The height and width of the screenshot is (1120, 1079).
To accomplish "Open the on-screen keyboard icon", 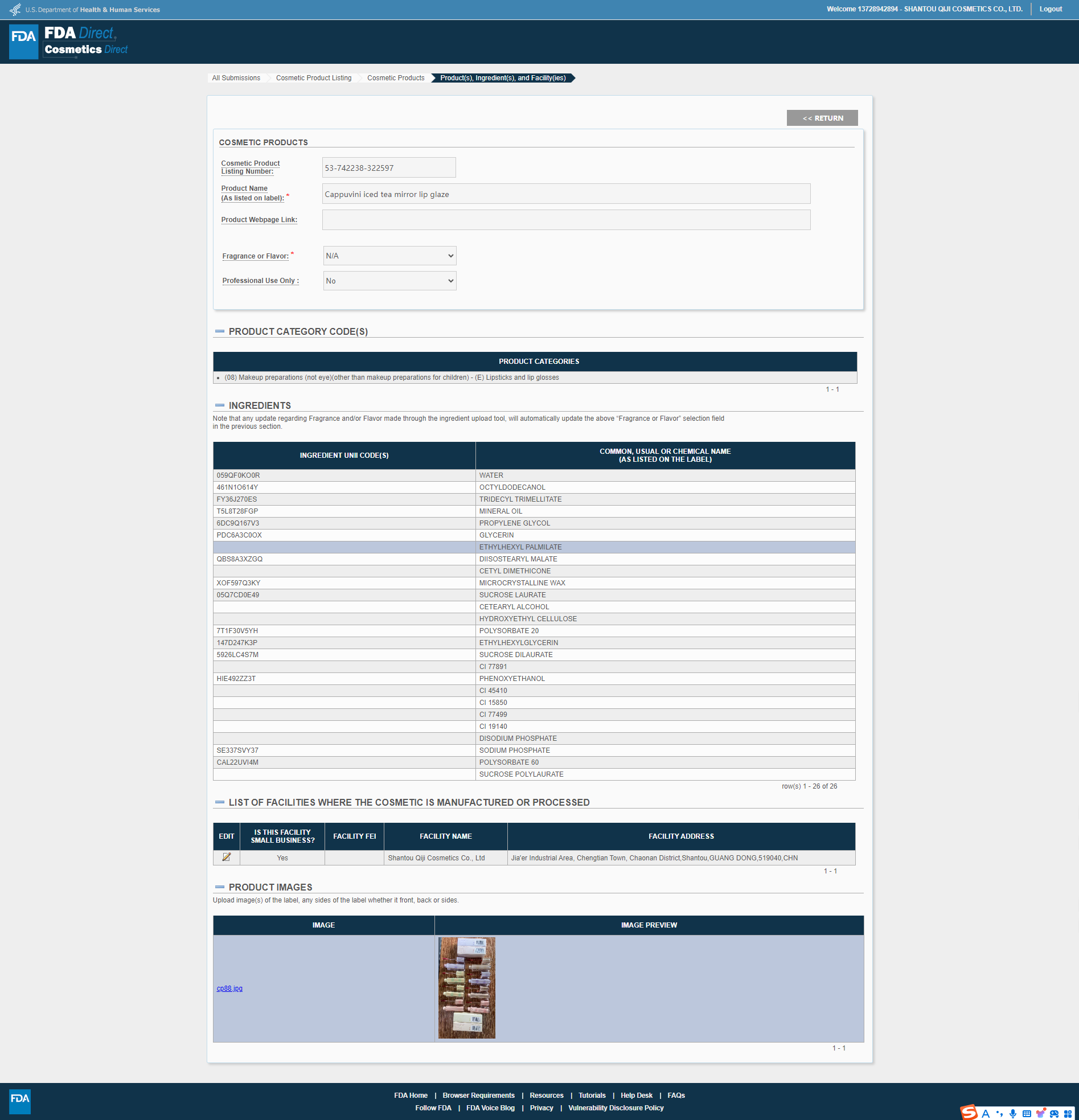I will [x=1027, y=1113].
